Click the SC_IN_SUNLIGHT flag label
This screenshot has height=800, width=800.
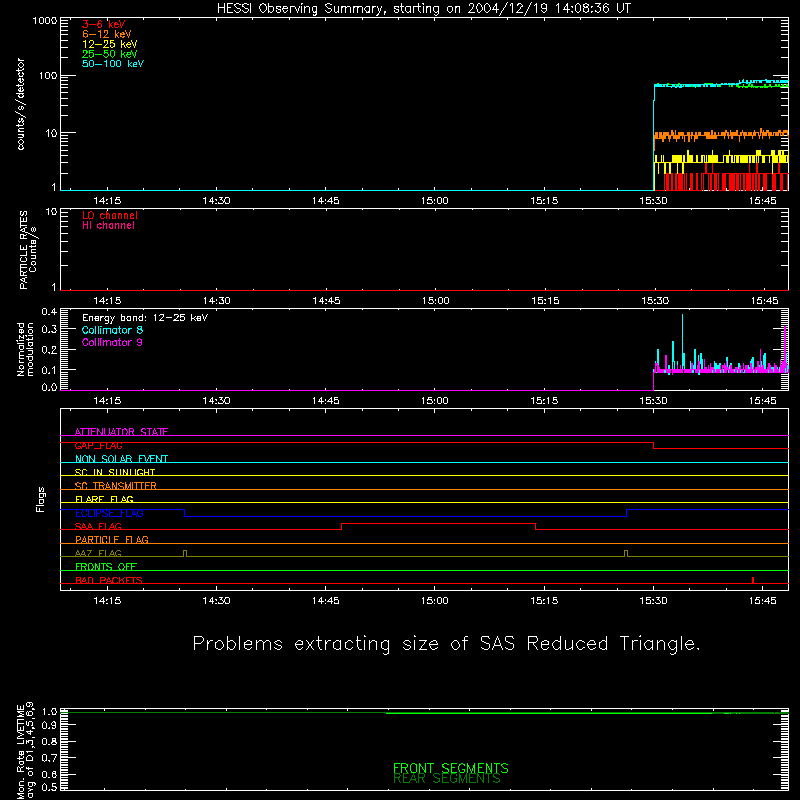115,472
